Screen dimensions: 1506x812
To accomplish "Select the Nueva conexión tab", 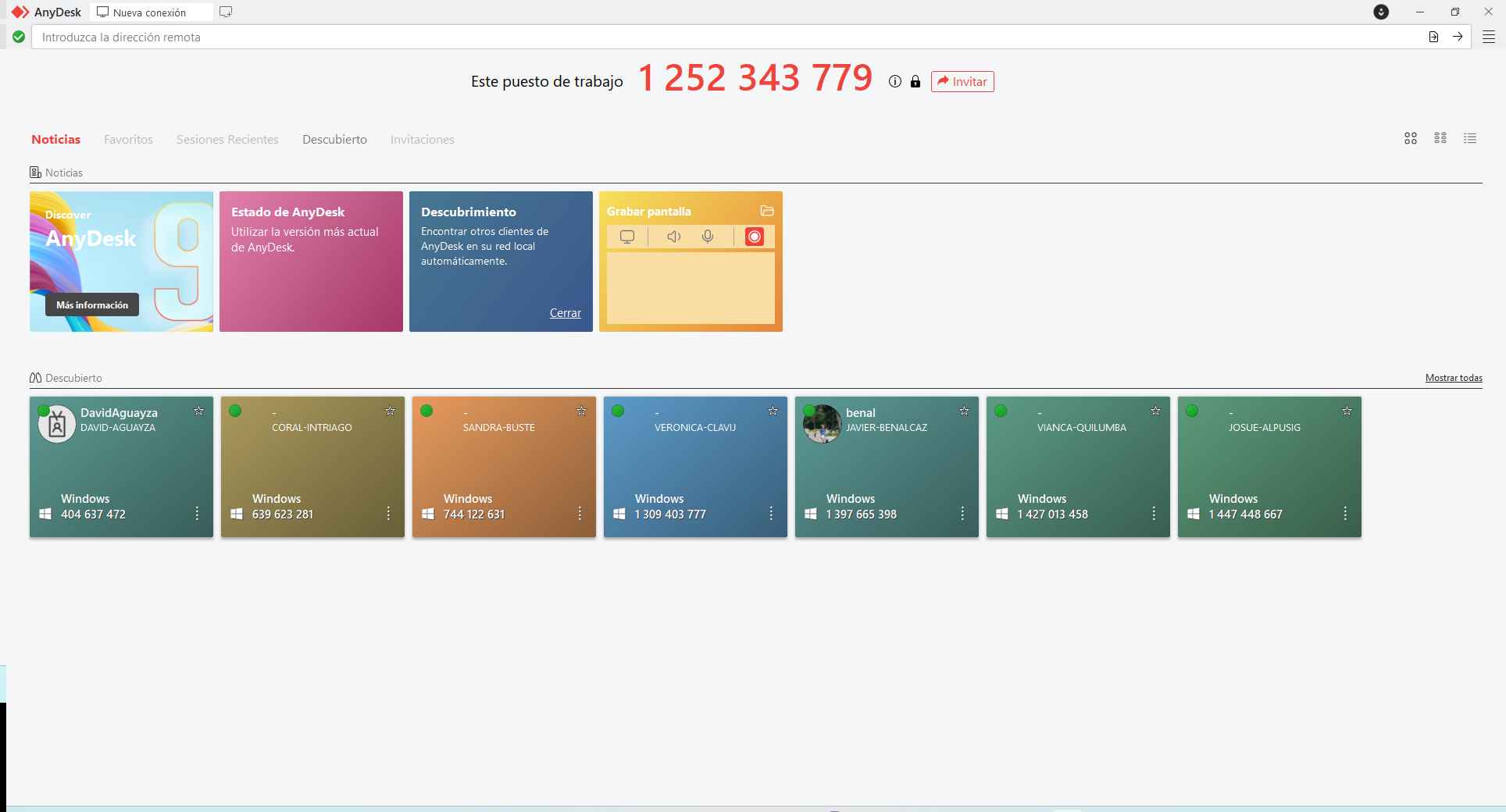I will [x=151, y=12].
